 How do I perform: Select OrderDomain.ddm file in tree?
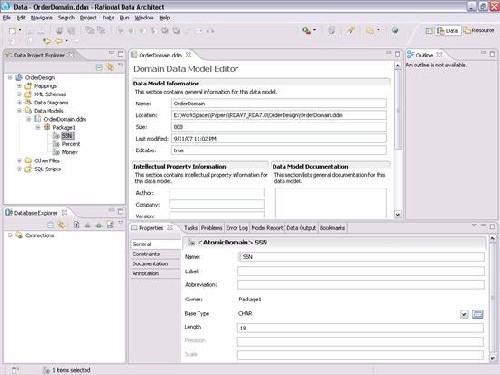pos(65,119)
